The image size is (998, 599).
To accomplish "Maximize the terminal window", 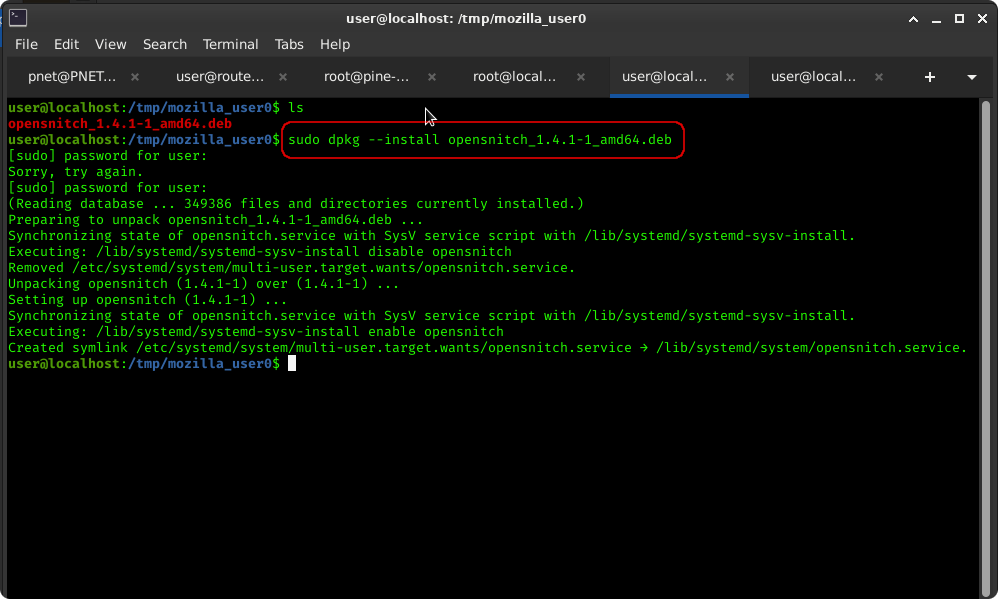I will 959,19.
